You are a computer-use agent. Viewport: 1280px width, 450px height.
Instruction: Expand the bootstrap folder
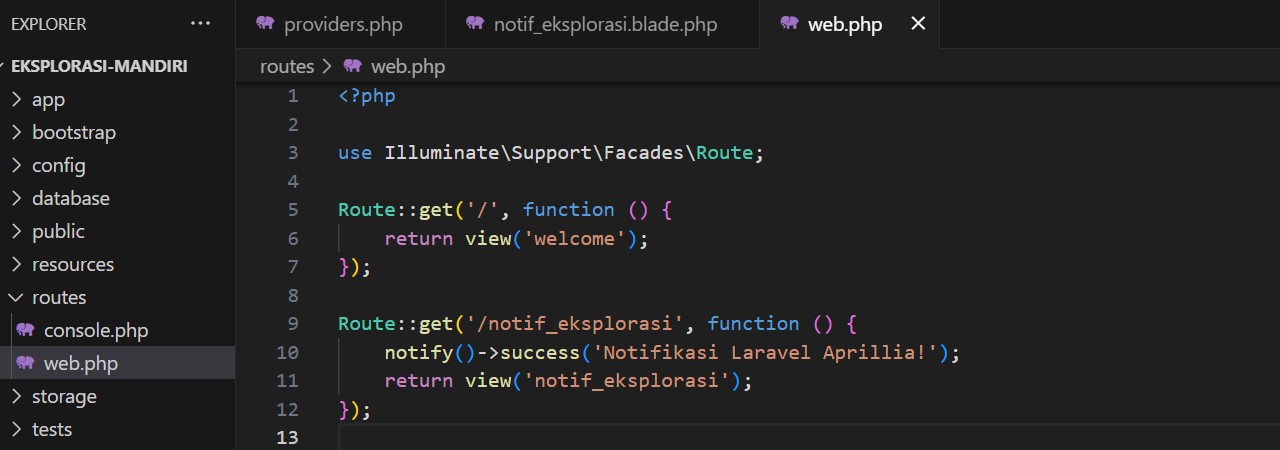coord(73,132)
